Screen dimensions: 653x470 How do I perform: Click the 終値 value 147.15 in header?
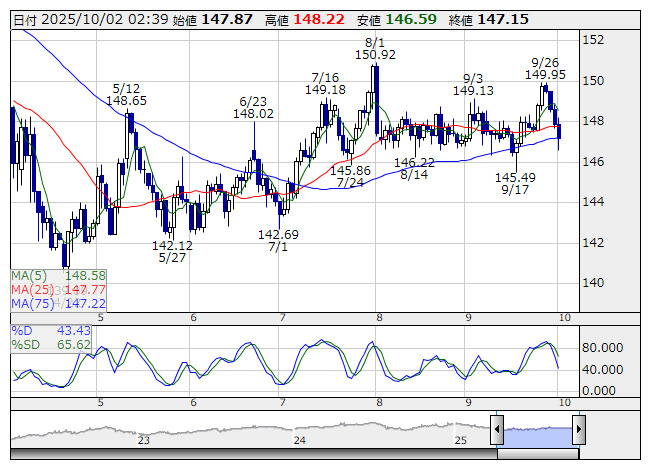point(504,19)
